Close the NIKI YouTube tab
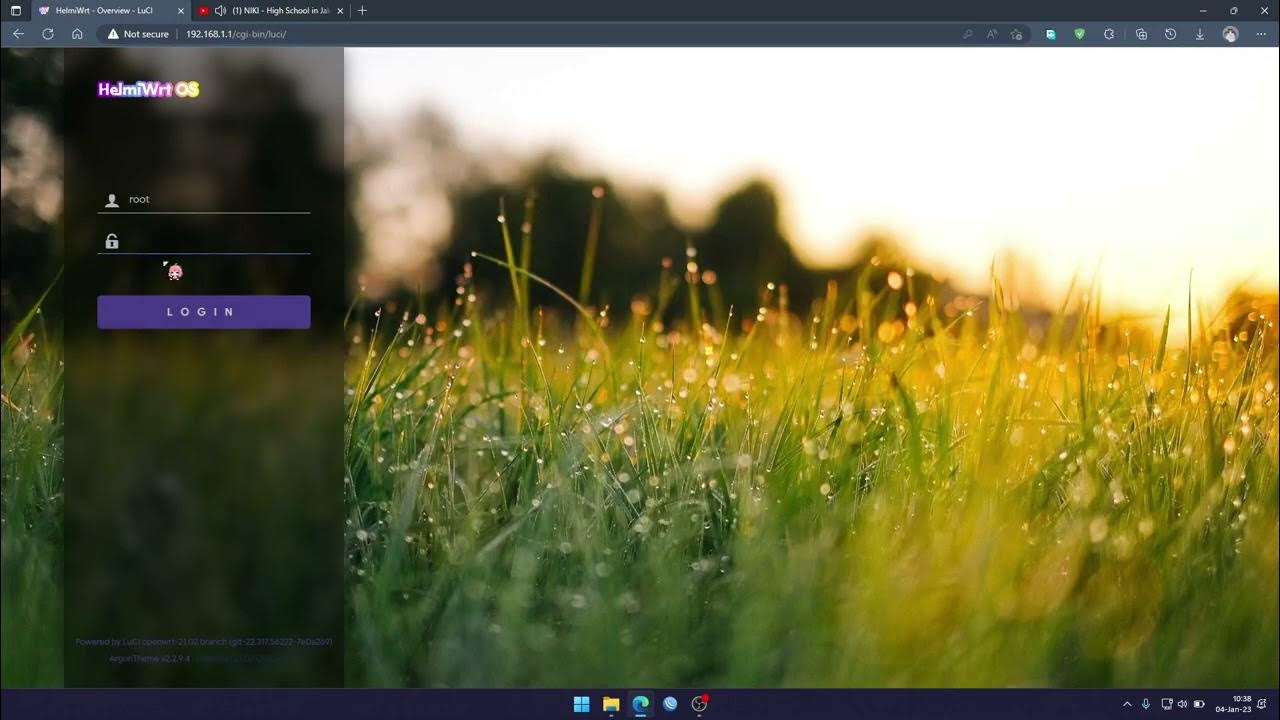The image size is (1280, 720). point(340,10)
